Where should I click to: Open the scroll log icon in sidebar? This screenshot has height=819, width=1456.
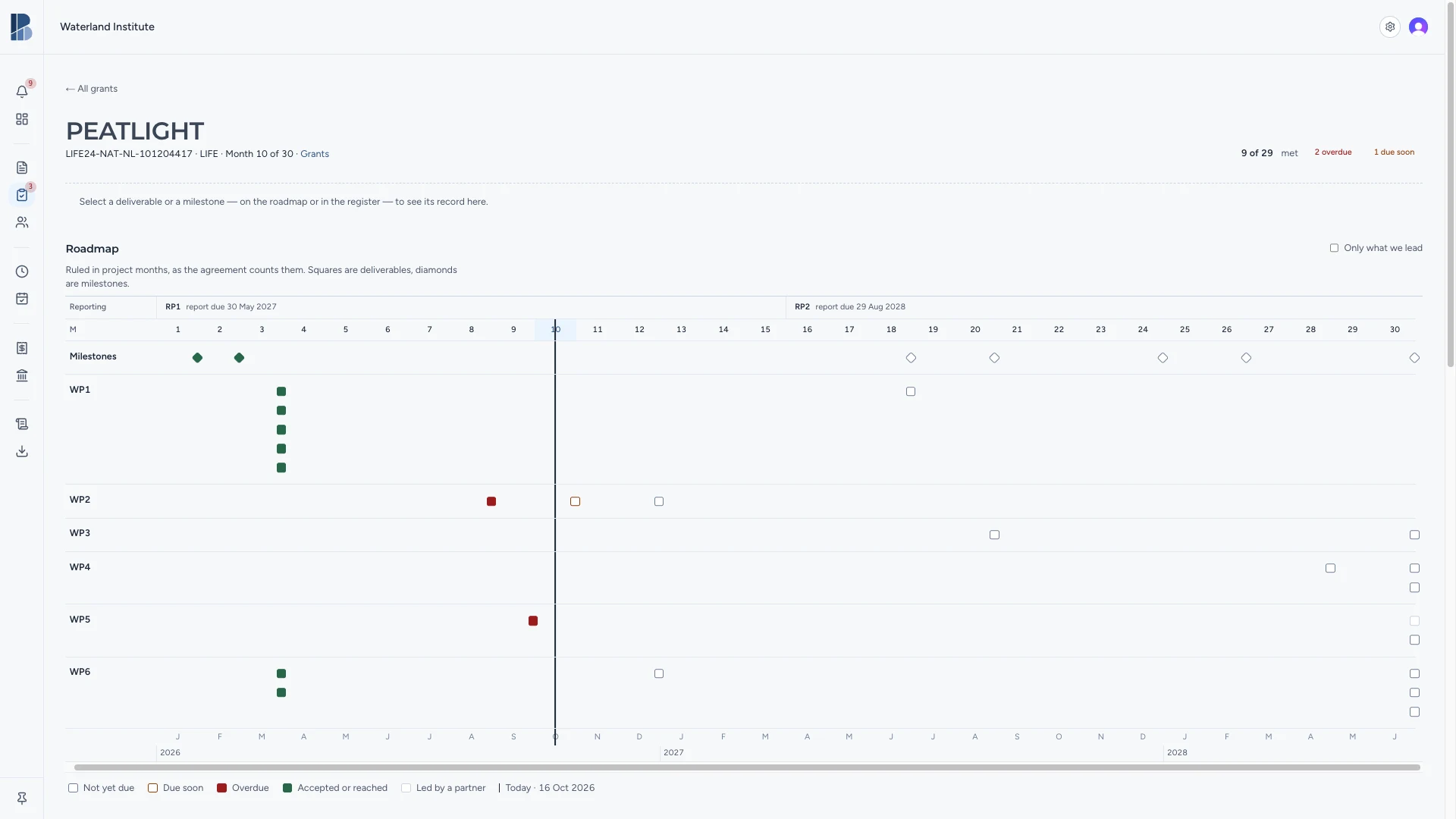click(22, 424)
